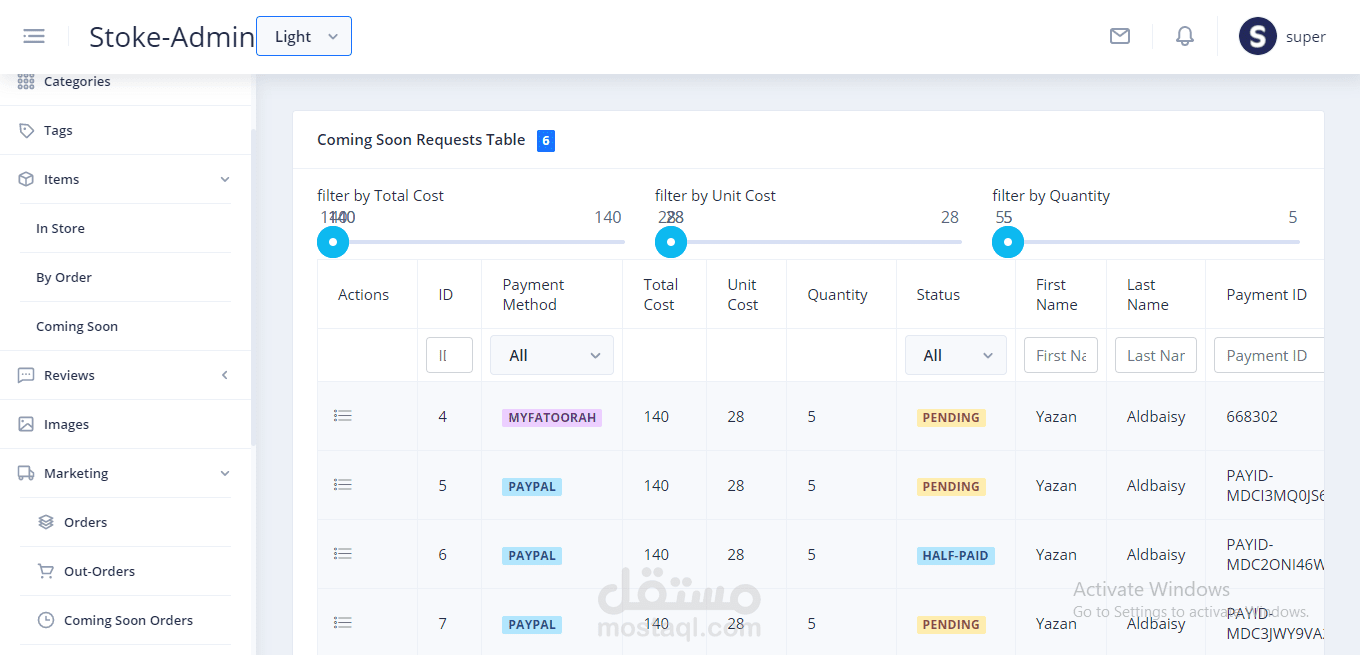
Task: Click the Marketing truck icon
Action: 26,473
